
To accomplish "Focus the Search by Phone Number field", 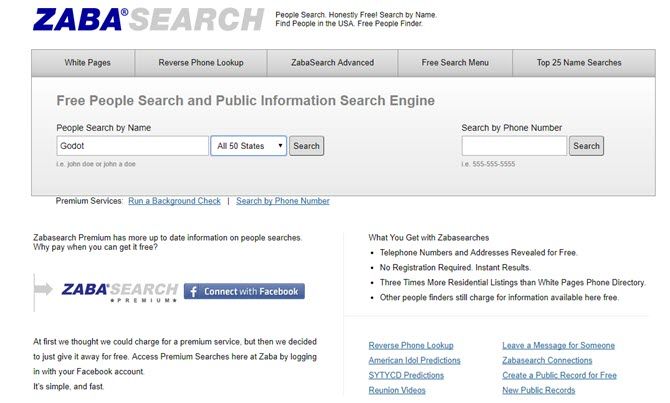I will (514, 146).
